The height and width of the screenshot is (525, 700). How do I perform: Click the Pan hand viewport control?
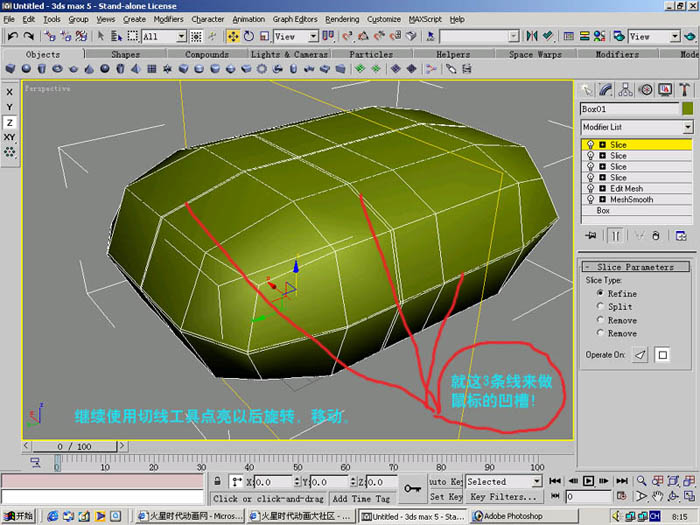657,496
